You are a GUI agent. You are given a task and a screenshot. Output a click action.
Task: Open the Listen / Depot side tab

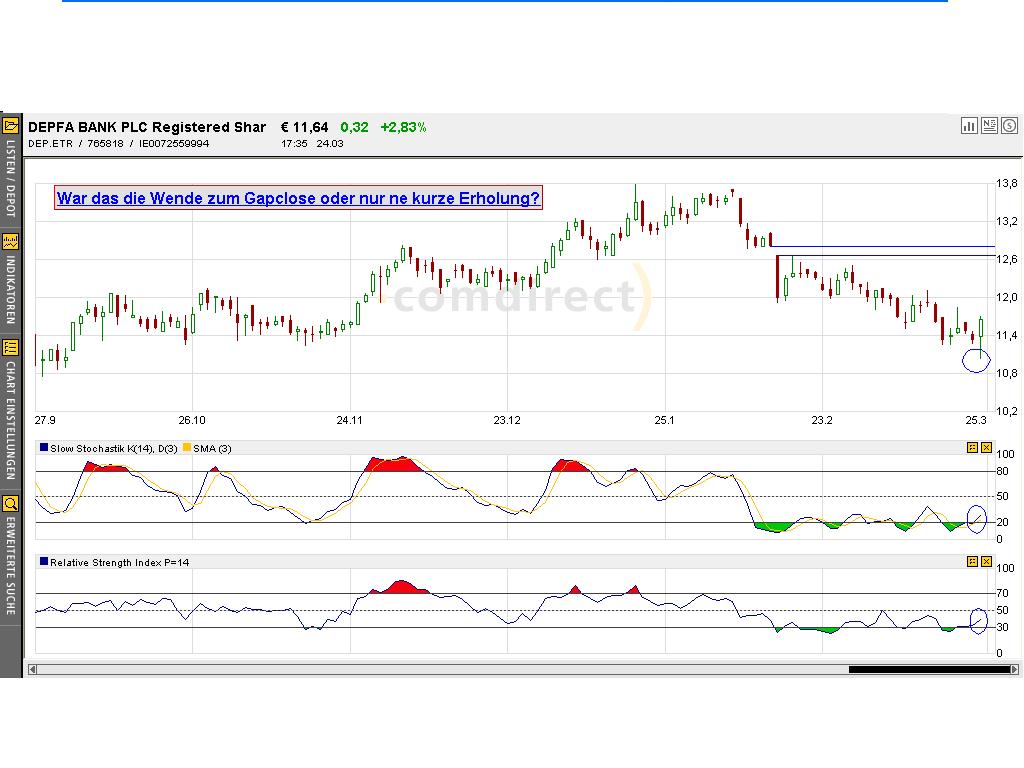click(x=11, y=178)
